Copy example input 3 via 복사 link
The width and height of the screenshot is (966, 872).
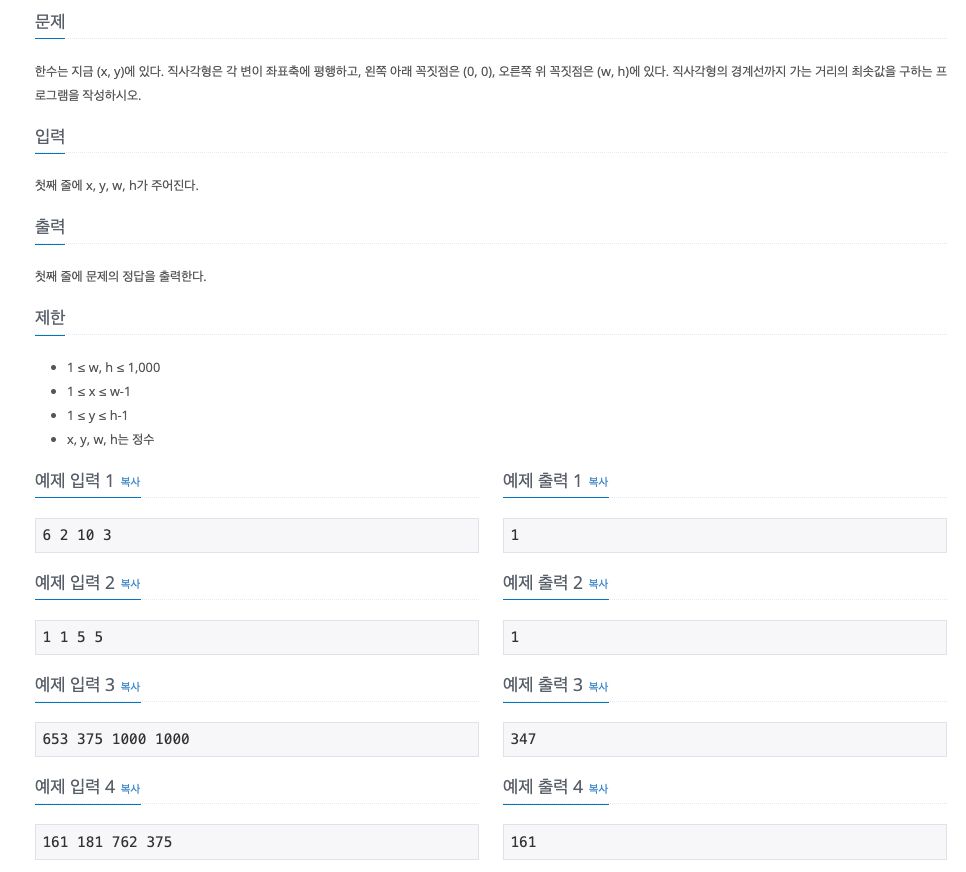(130, 687)
